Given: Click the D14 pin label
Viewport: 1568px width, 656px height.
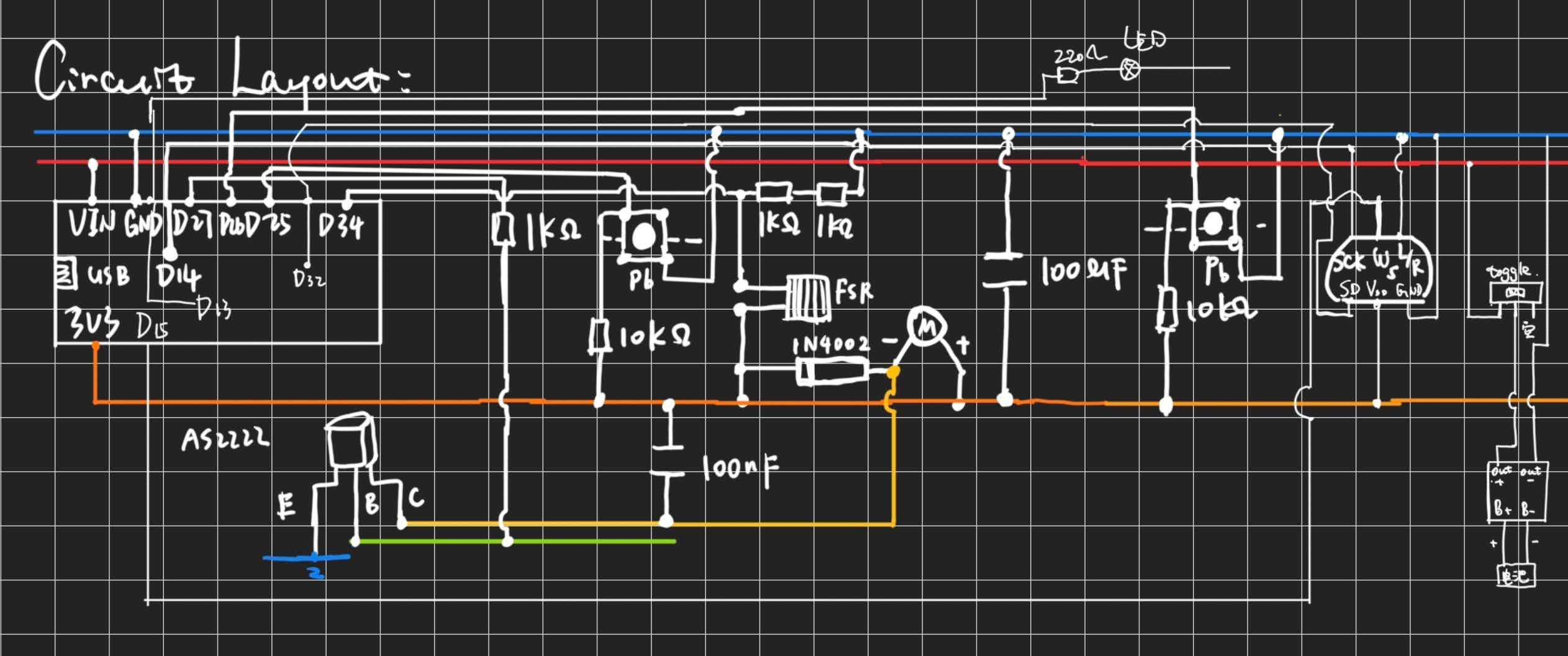Looking at the screenshot, I should [x=179, y=277].
